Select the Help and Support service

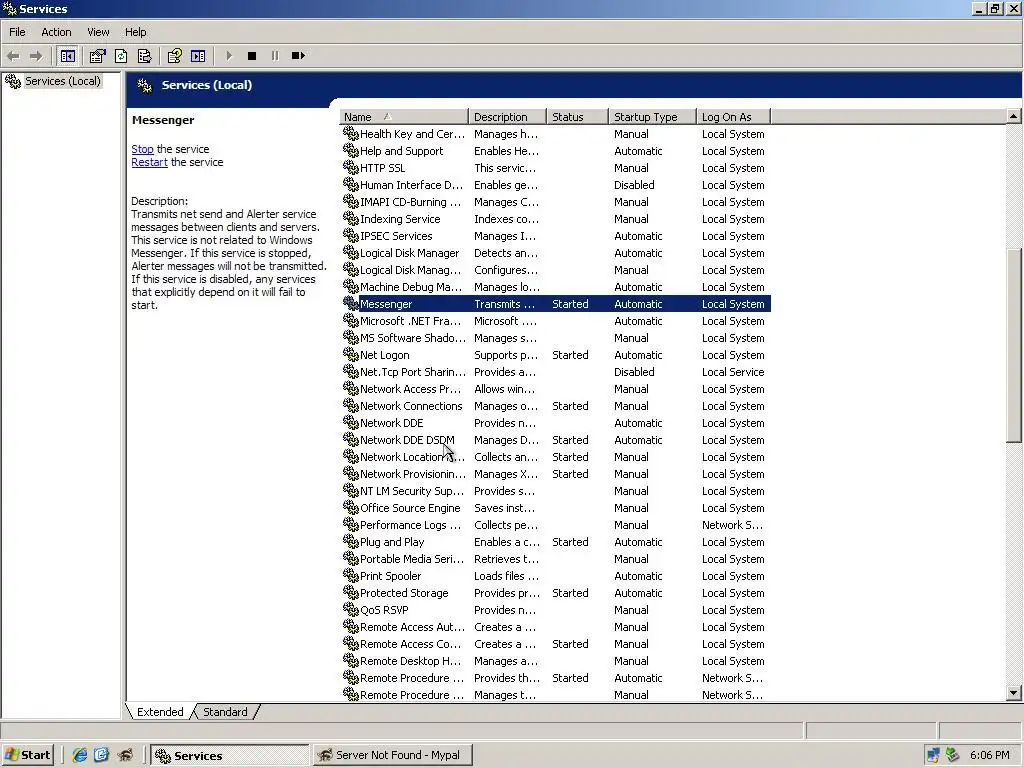[555, 151]
